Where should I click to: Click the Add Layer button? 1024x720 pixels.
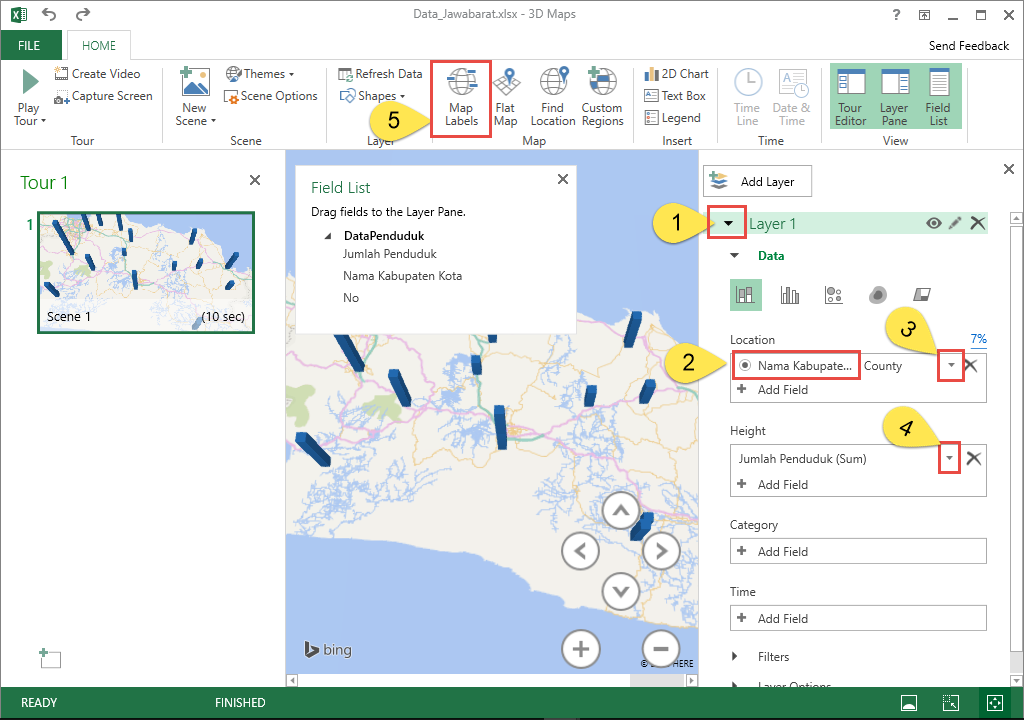coord(757,181)
